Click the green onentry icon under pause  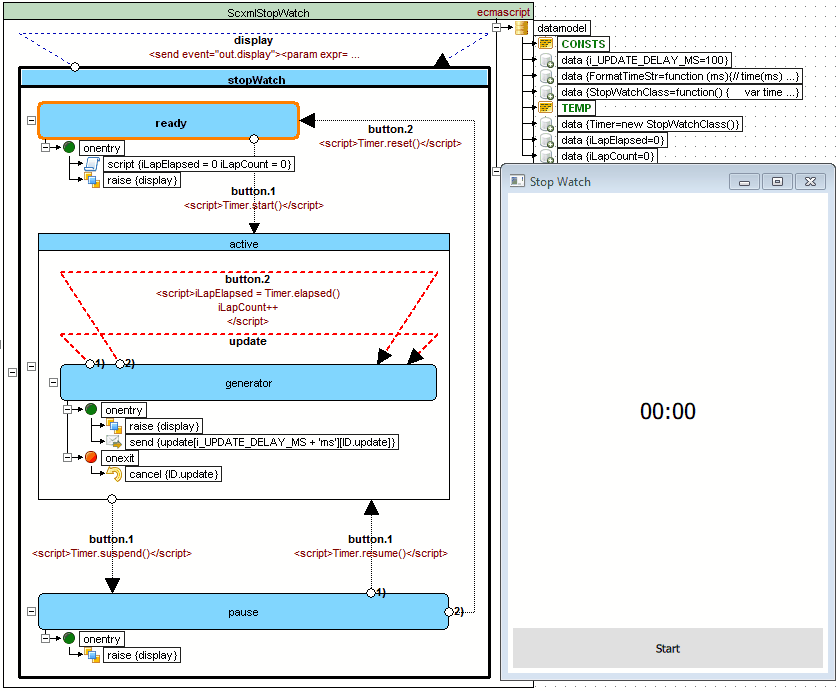69,639
